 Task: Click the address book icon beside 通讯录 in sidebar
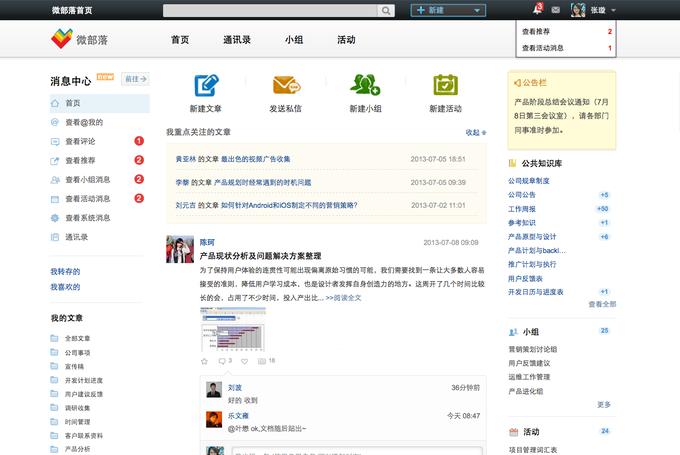55,237
